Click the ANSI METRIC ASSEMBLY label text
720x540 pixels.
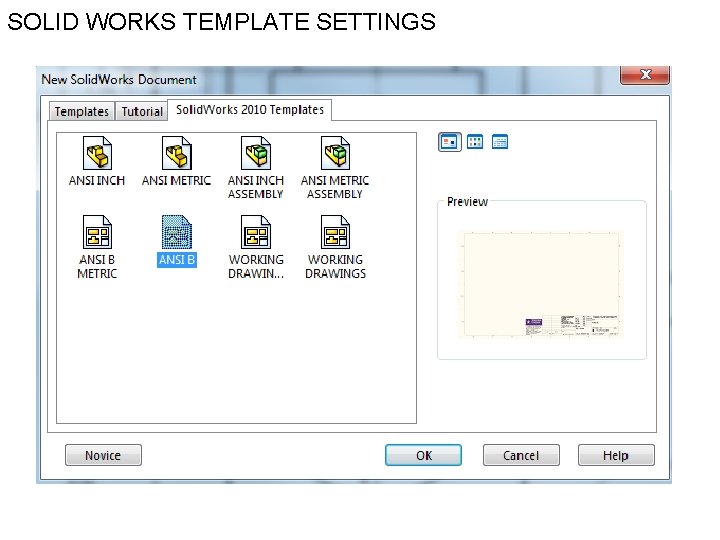(335, 187)
